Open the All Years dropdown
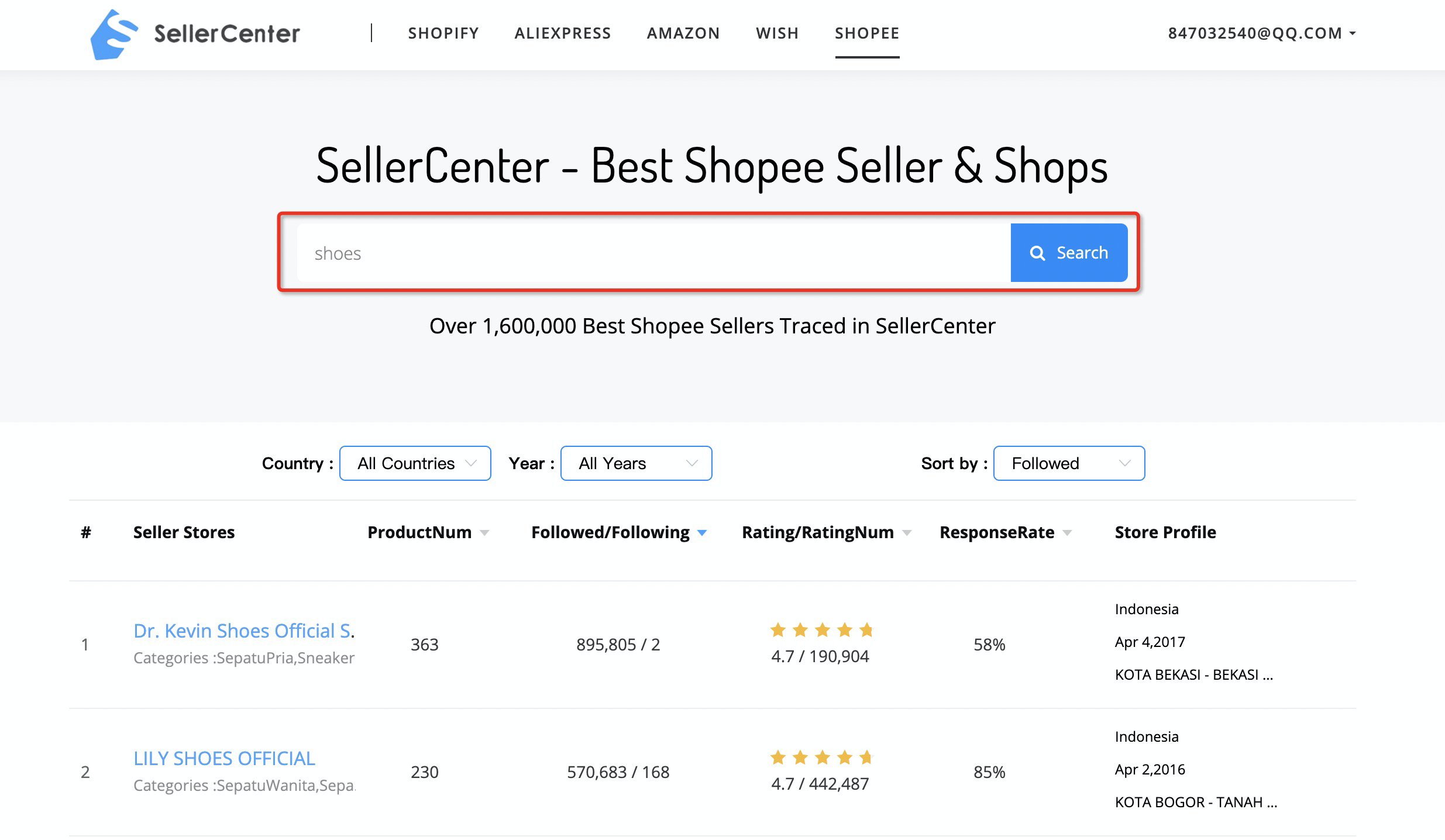The height and width of the screenshot is (840, 1445). 637,463
